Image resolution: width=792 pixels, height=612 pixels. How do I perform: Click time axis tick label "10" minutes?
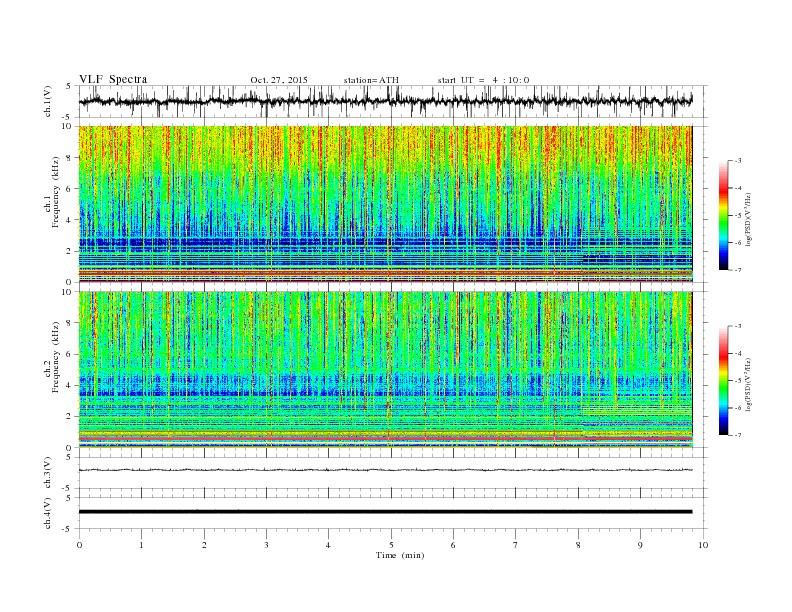click(x=703, y=545)
